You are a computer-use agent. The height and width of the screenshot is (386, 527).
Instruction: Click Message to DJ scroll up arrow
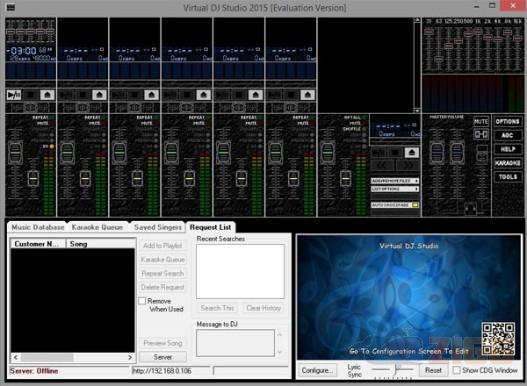279,335
